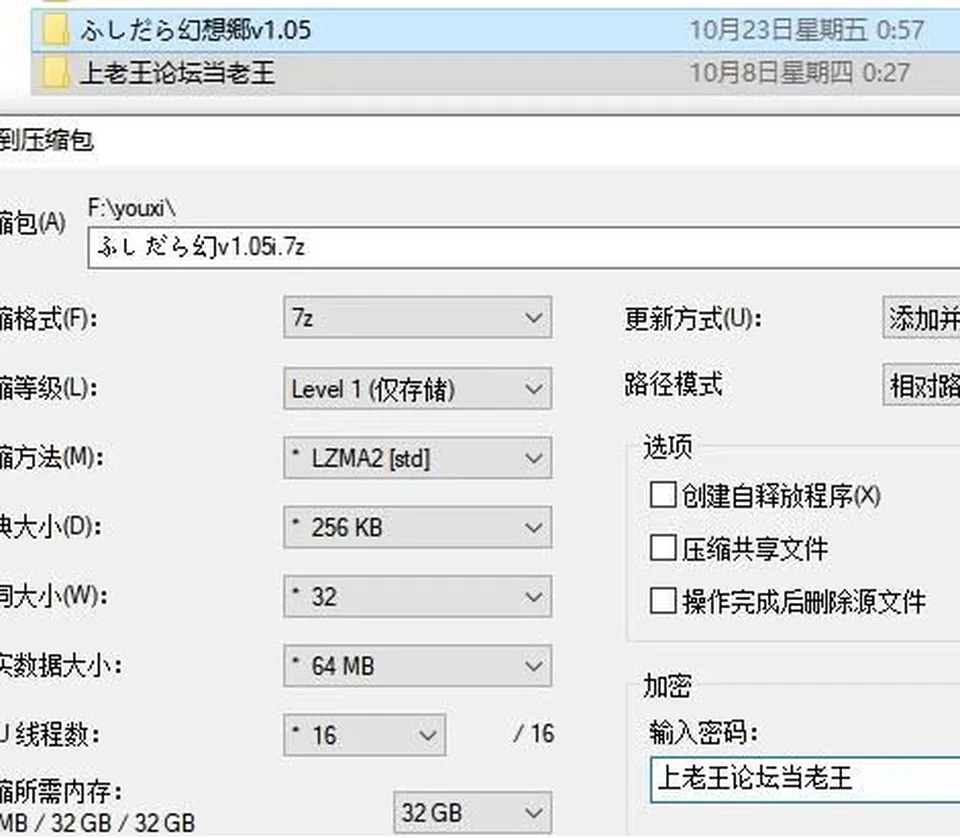The width and height of the screenshot is (960, 838).
Task: Click the password field containing 上老王论坛当老王
Action: click(x=805, y=779)
